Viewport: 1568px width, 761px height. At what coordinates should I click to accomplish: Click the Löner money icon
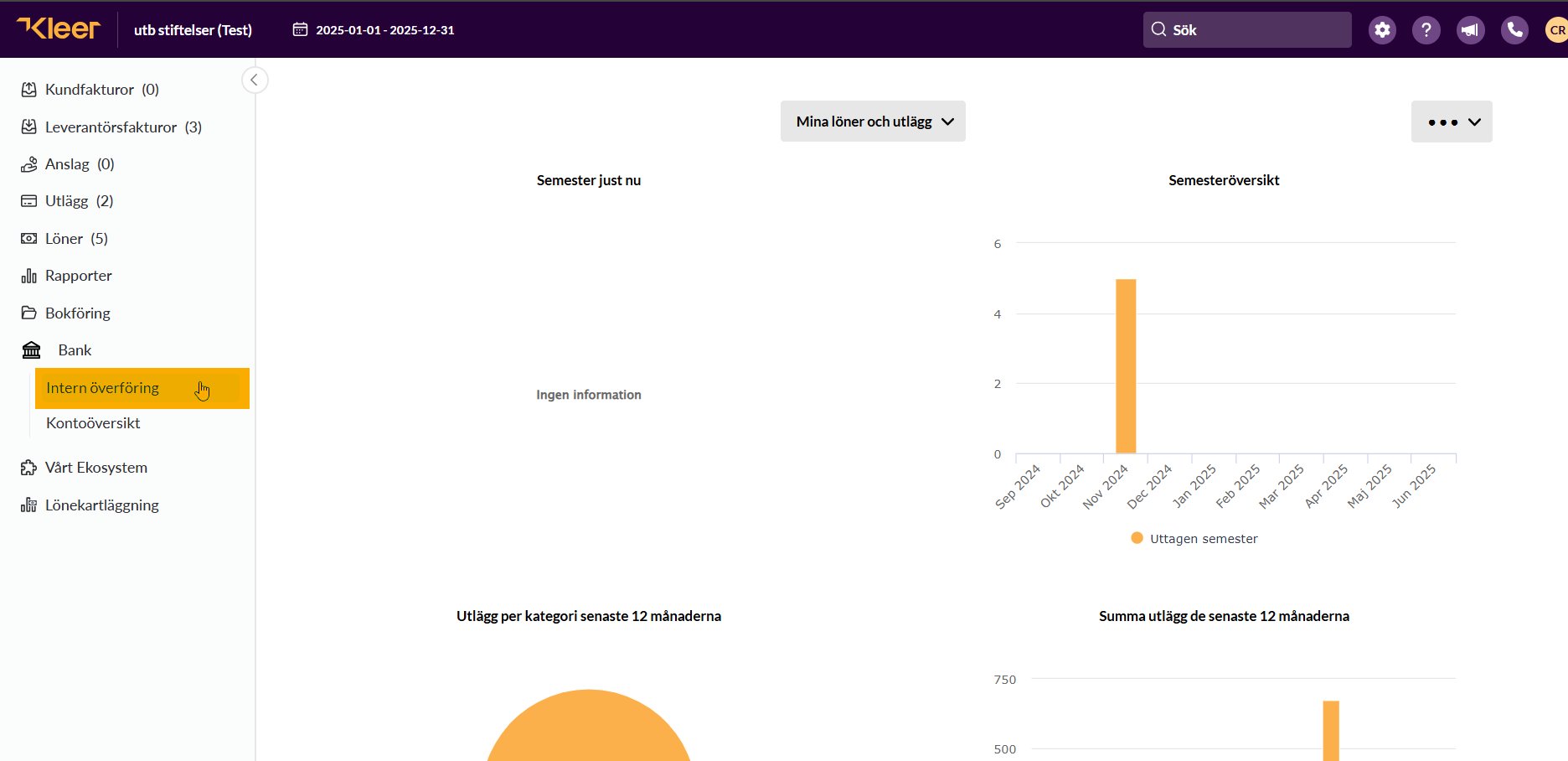[28, 239]
